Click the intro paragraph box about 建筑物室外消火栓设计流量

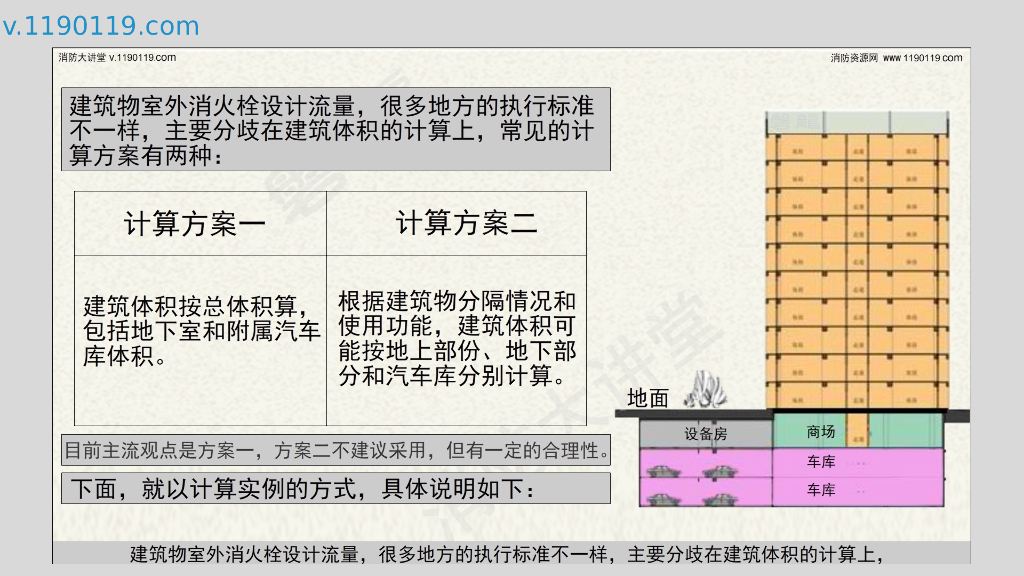[x=336, y=129]
